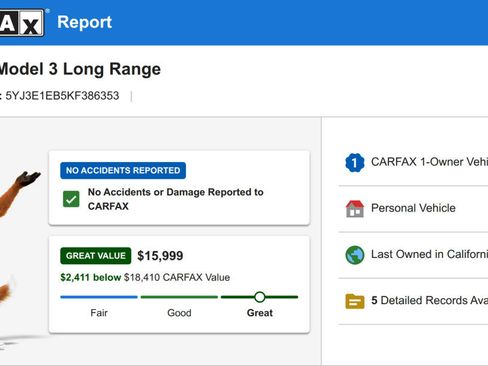The height and width of the screenshot is (366, 488).
Task: Click the blue Fair segment of the value bar
Action: click(99, 297)
